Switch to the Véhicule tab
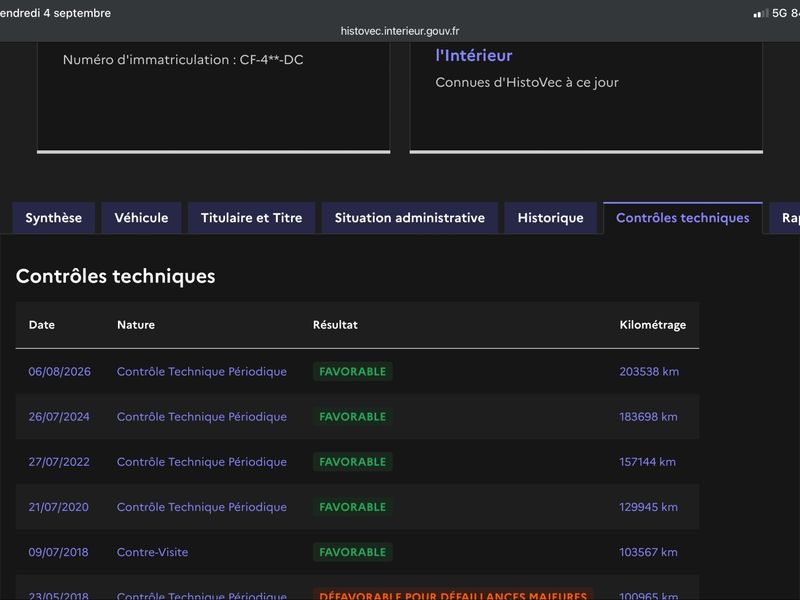 (x=141, y=218)
